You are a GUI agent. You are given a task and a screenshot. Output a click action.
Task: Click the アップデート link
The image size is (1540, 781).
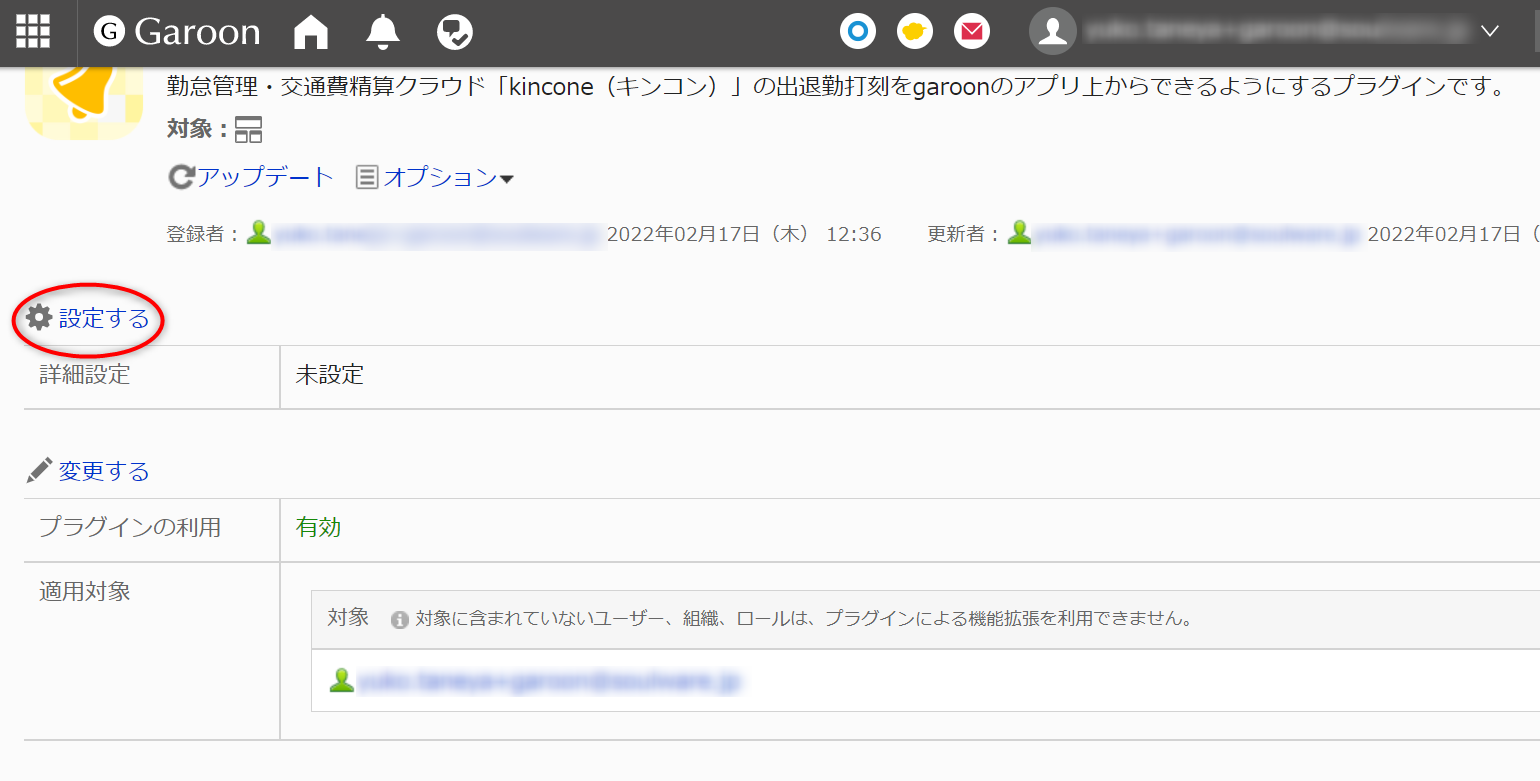[264, 178]
